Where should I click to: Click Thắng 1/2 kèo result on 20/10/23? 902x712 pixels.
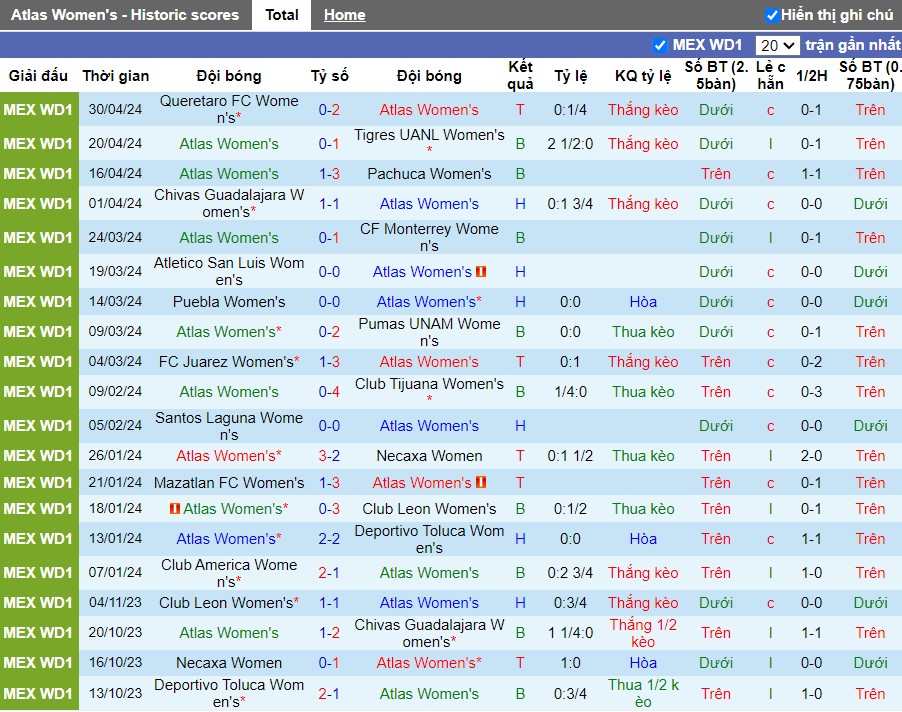tap(643, 633)
